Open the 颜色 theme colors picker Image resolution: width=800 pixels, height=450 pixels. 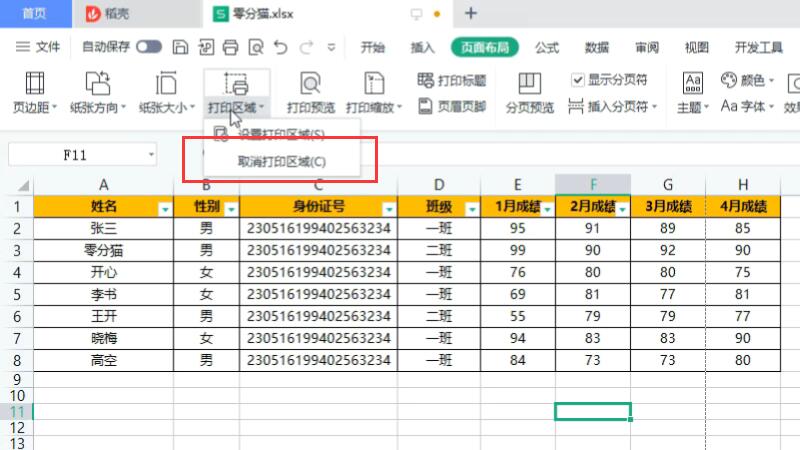pyautogui.click(x=745, y=80)
